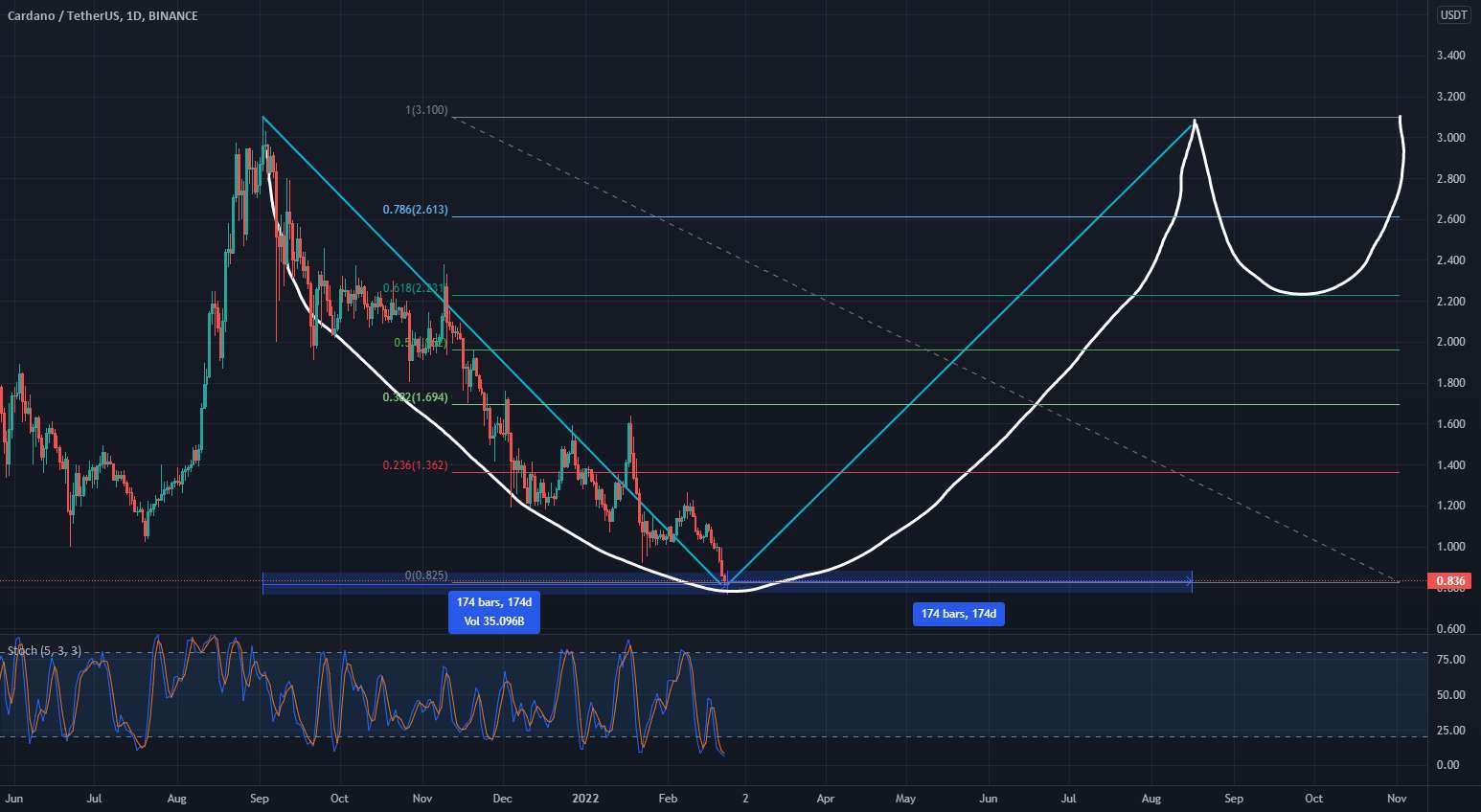The image size is (1481, 812).
Task: Click the 75.00 Stoch scale label
Action: tap(1450, 660)
